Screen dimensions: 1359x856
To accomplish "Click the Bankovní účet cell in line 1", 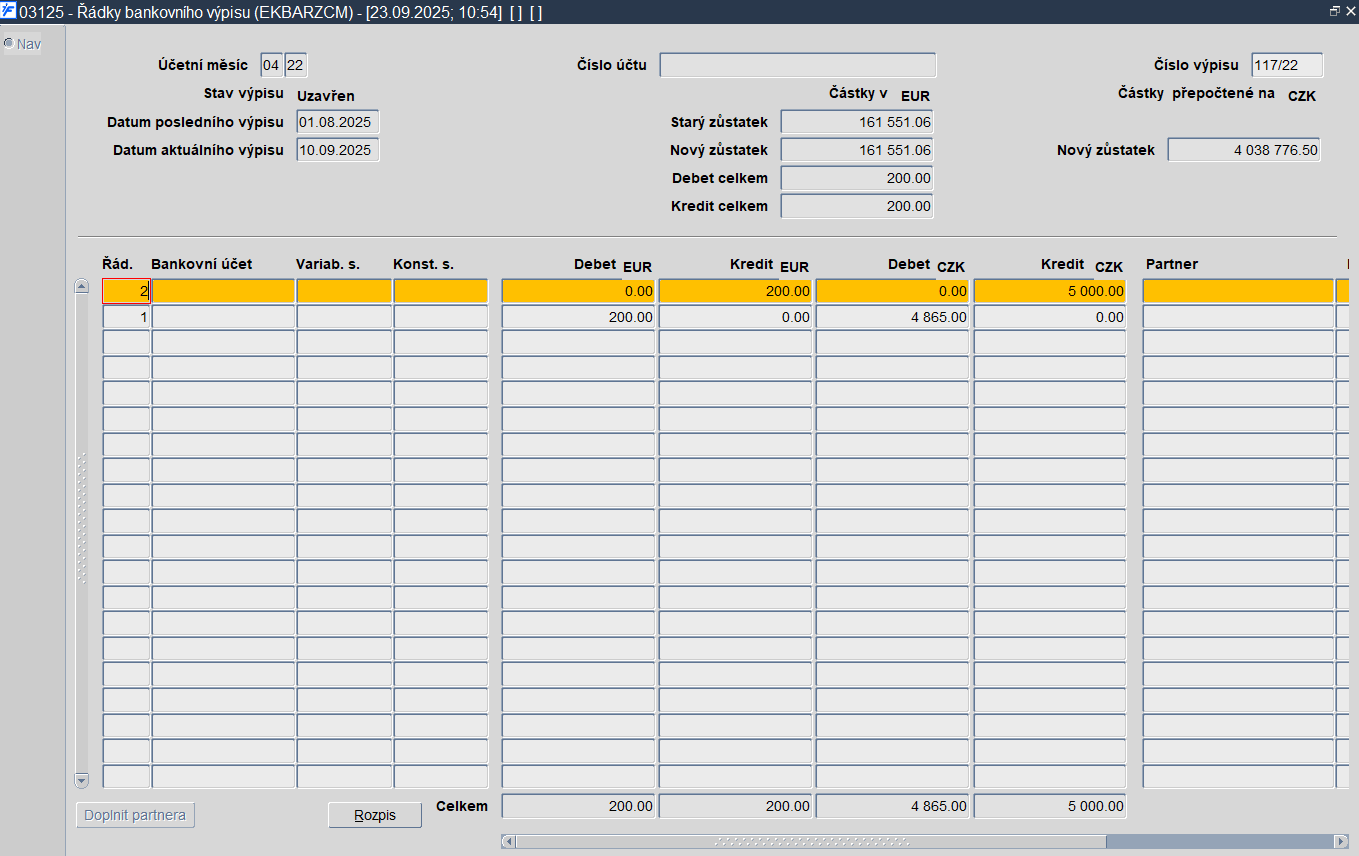I will (223, 317).
